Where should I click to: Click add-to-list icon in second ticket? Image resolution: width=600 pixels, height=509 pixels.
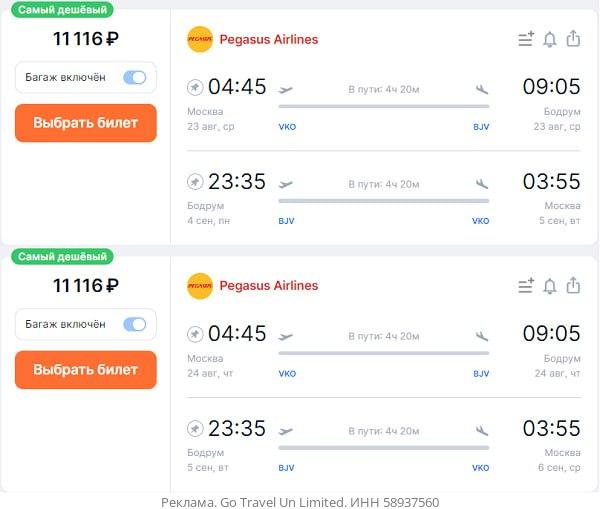pyautogui.click(x=526, y=286)
